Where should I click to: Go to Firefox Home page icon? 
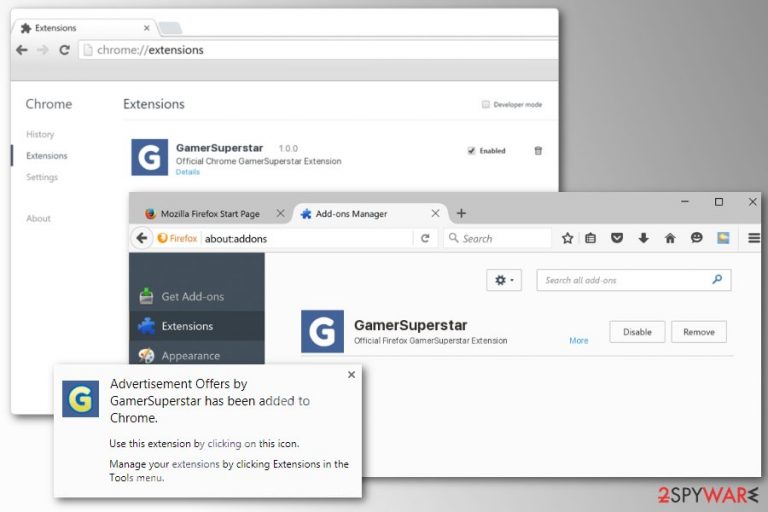point(670,238)
